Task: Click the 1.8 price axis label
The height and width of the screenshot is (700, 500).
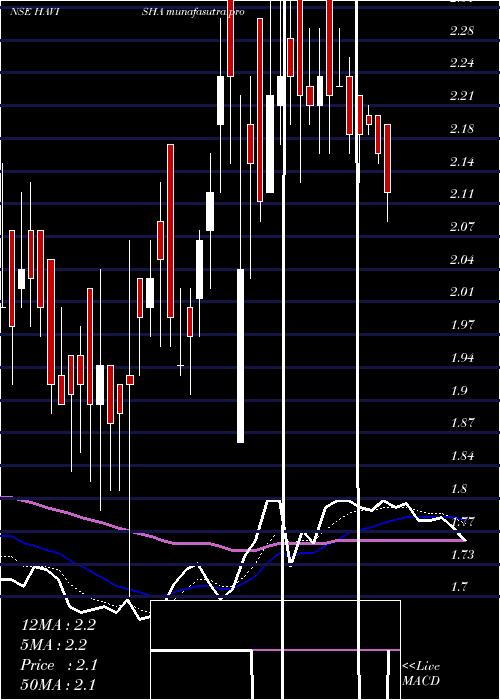Action: tap(461, 488)
